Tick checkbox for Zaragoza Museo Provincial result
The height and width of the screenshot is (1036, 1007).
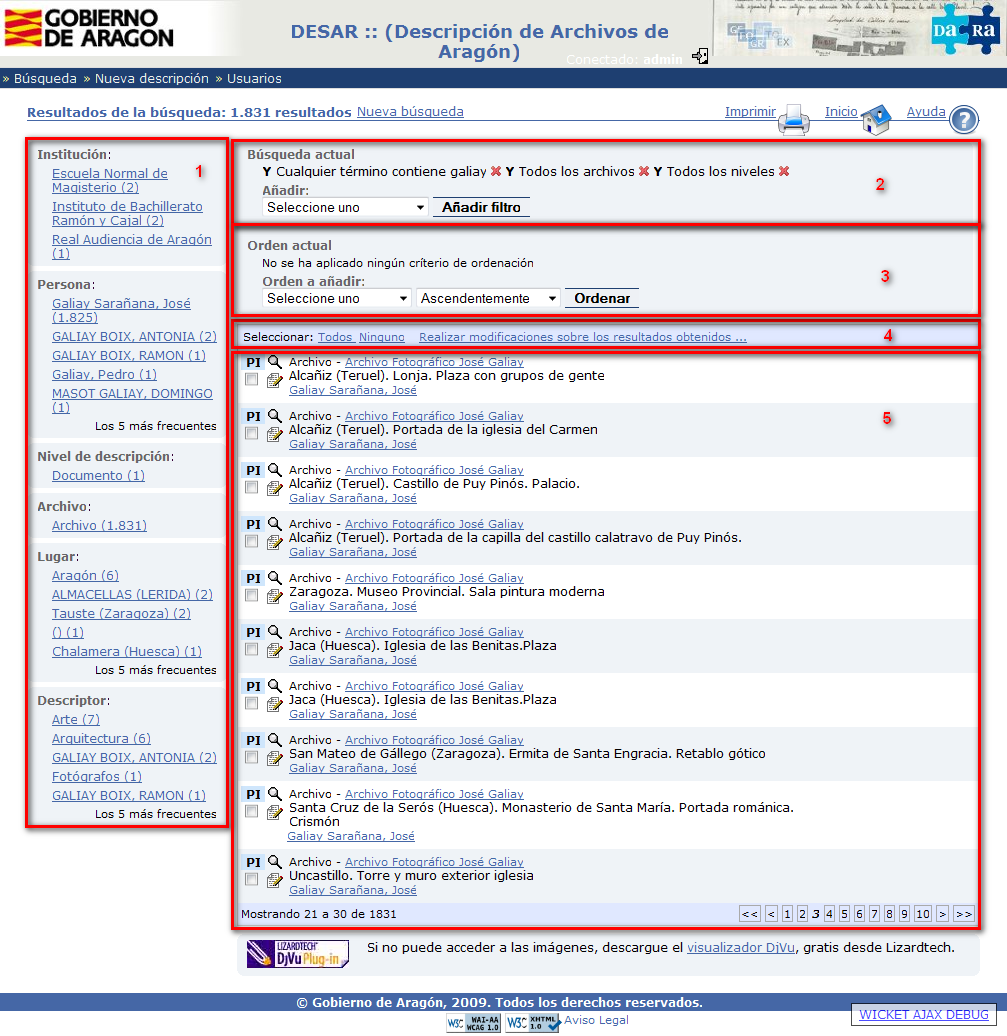[x=252, y=596]
